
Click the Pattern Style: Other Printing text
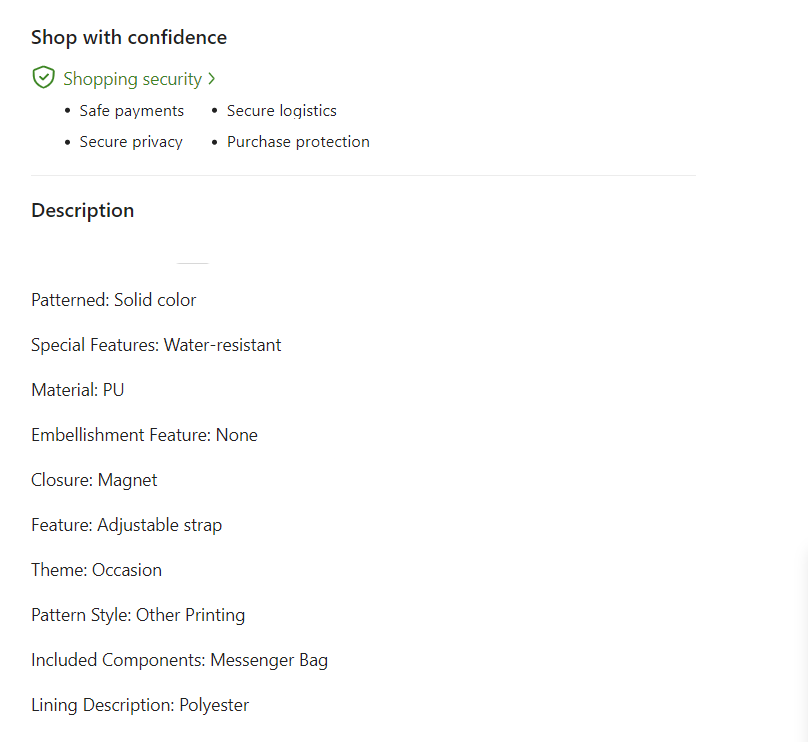[138, 615]
